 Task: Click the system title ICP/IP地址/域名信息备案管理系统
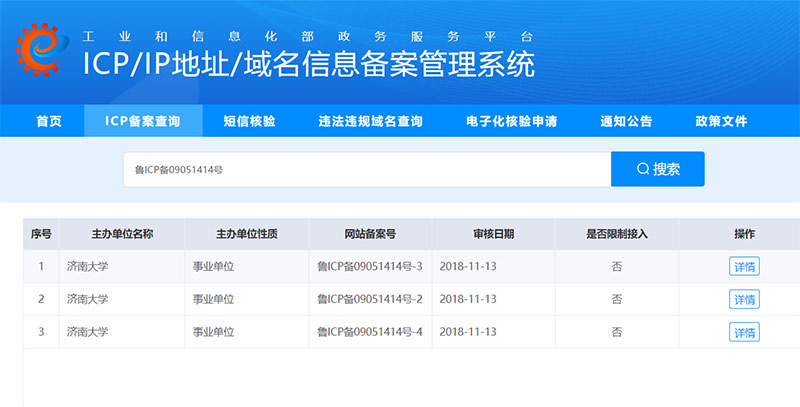tap(309, 63)
